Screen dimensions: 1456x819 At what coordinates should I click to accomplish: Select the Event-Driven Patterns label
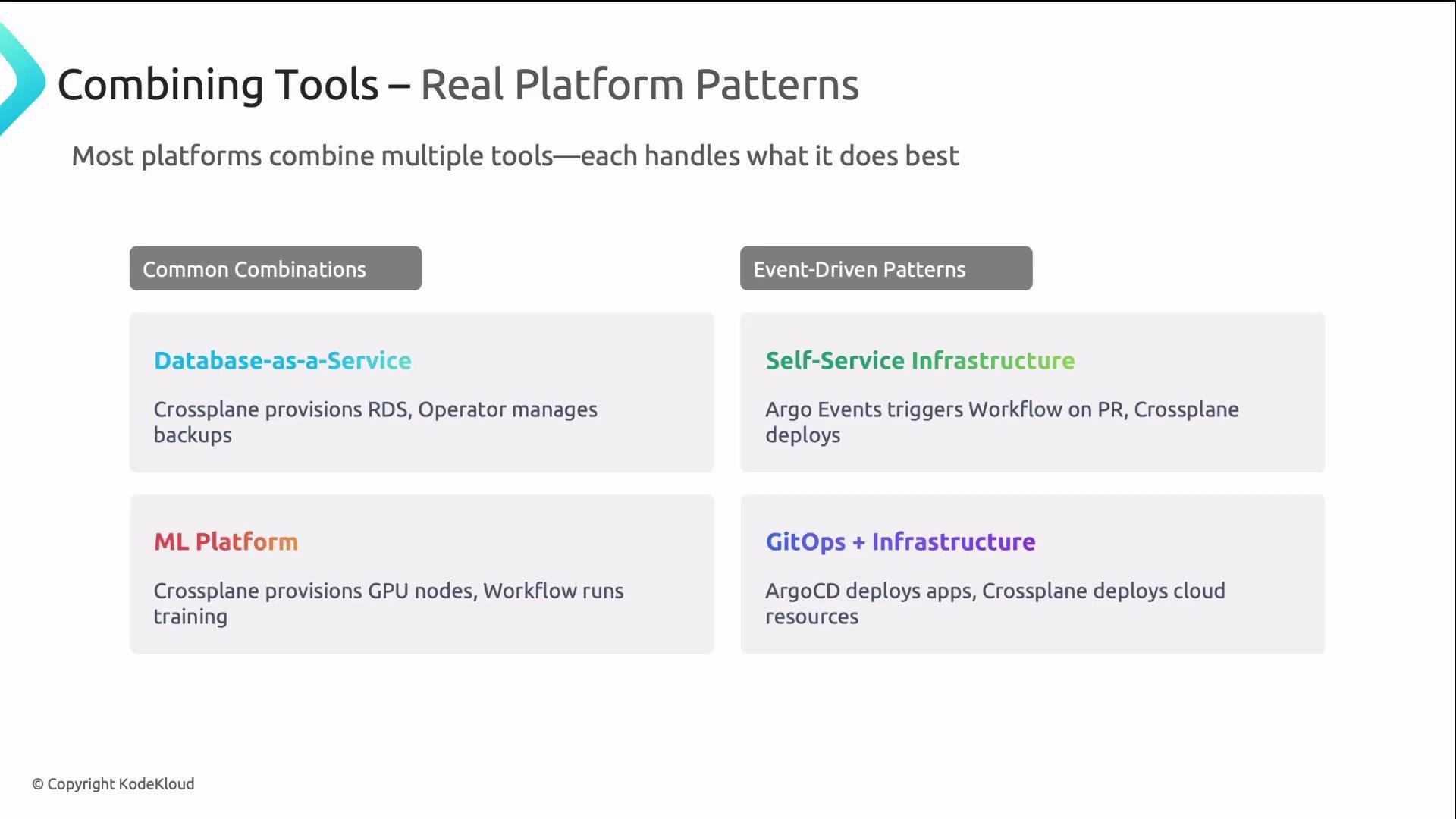(886, 268)
